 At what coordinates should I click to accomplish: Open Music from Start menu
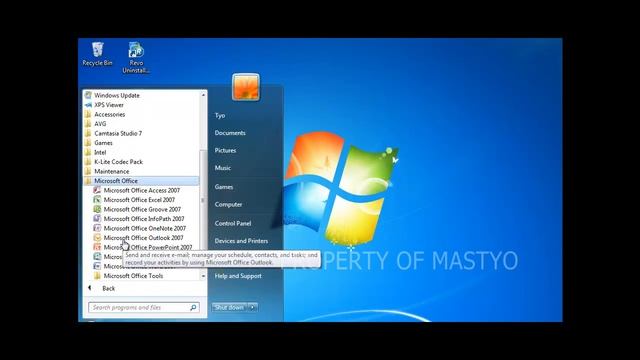click(x=223, y=168)
